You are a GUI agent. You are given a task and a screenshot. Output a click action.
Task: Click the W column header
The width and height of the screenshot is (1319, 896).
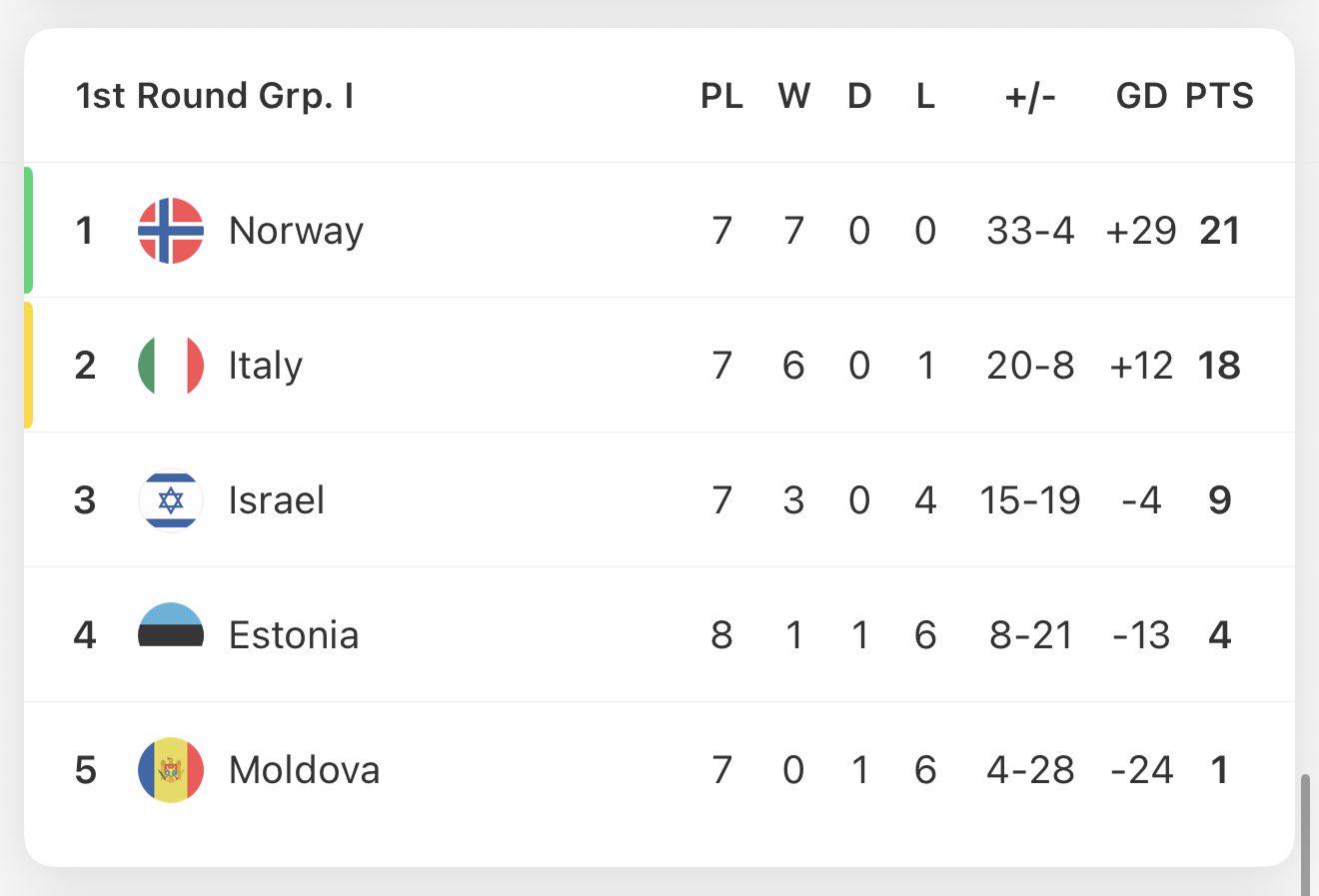(793, 96)
